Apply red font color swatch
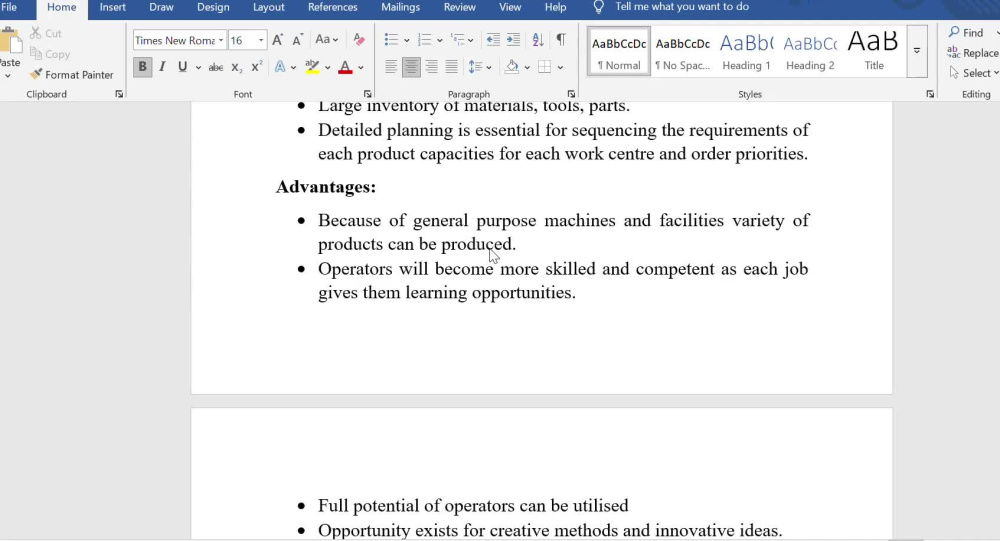 click(345, 67)
